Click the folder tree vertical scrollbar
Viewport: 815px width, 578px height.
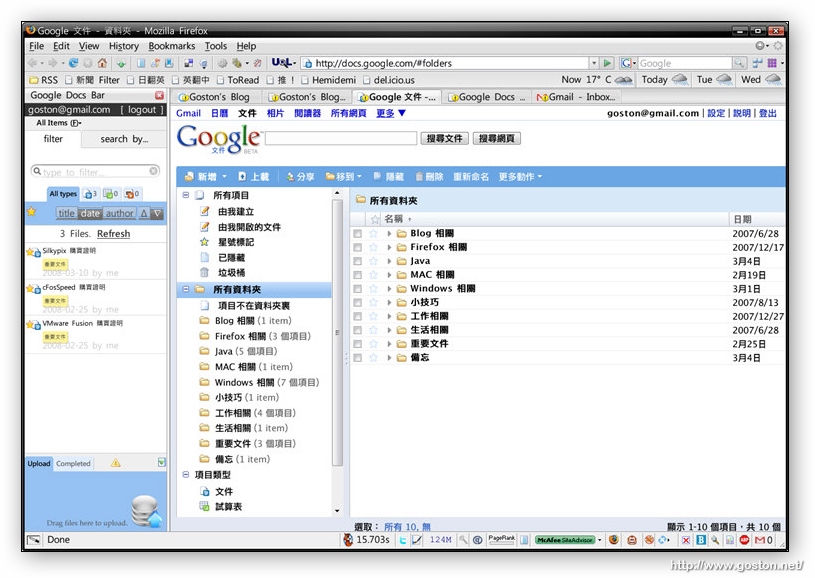(x=337, y=333)
